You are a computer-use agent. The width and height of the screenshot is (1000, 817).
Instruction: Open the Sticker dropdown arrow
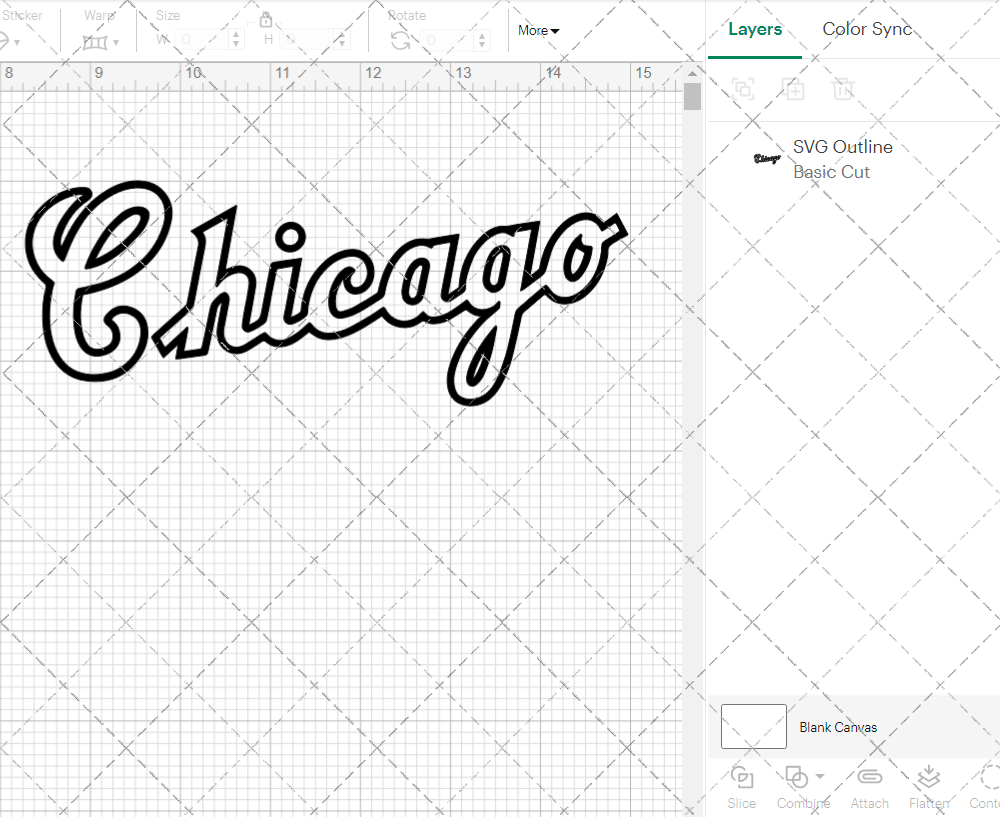(x=17, y=43)
